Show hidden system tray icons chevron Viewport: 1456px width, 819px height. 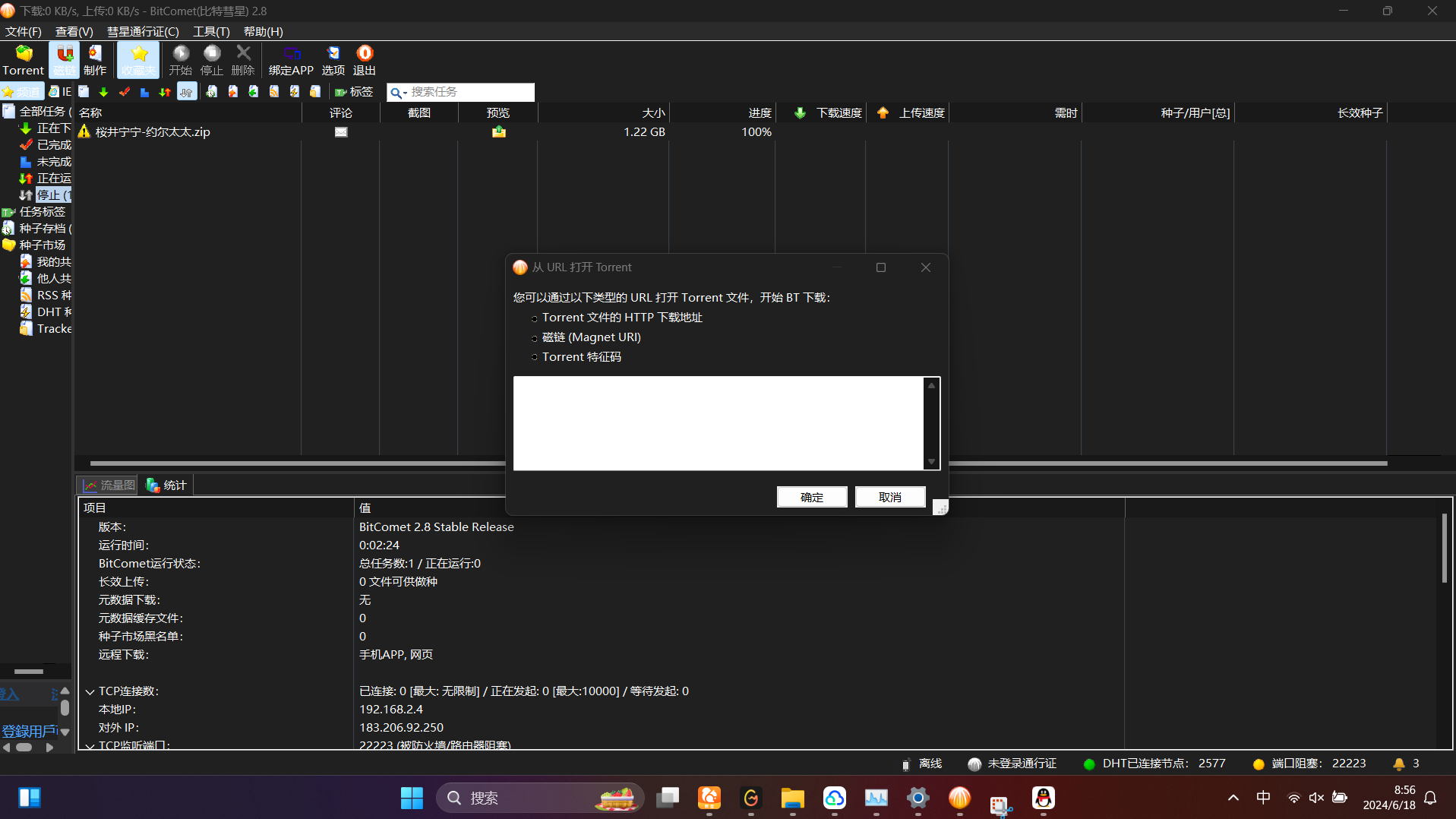pyautogui.click(x=1233, y=798)
